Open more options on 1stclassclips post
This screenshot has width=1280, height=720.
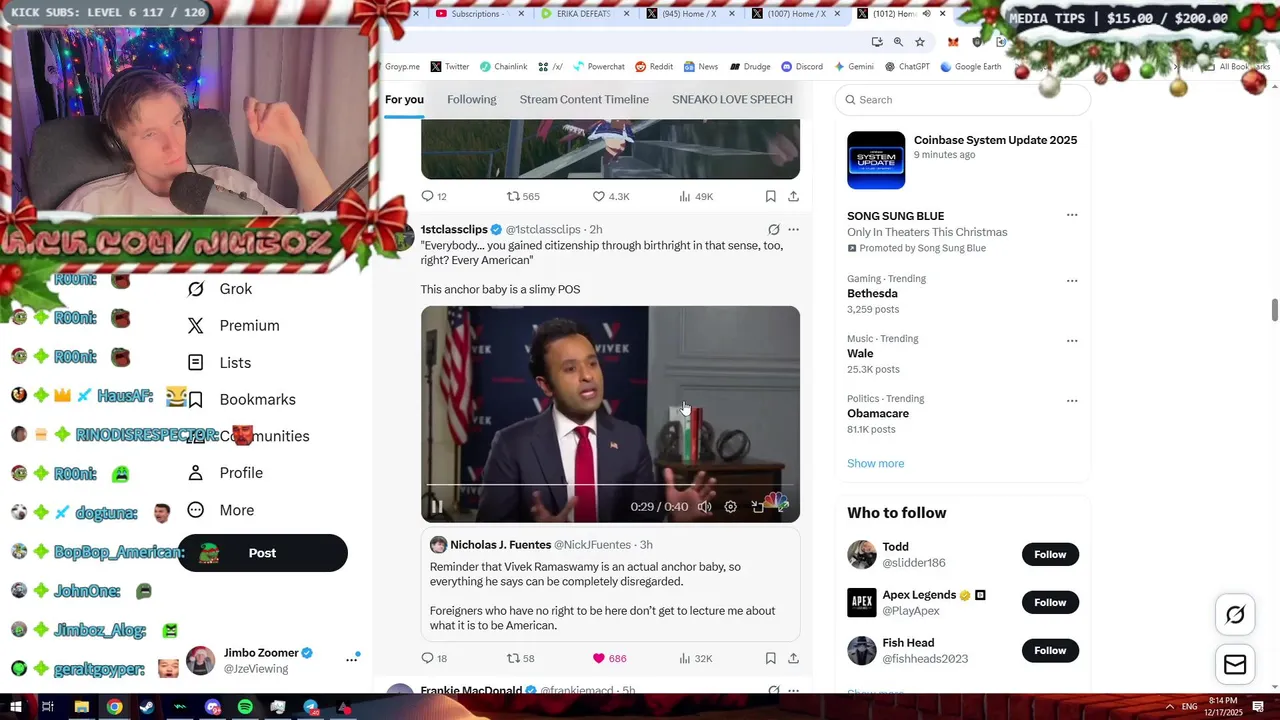[793, 230]
